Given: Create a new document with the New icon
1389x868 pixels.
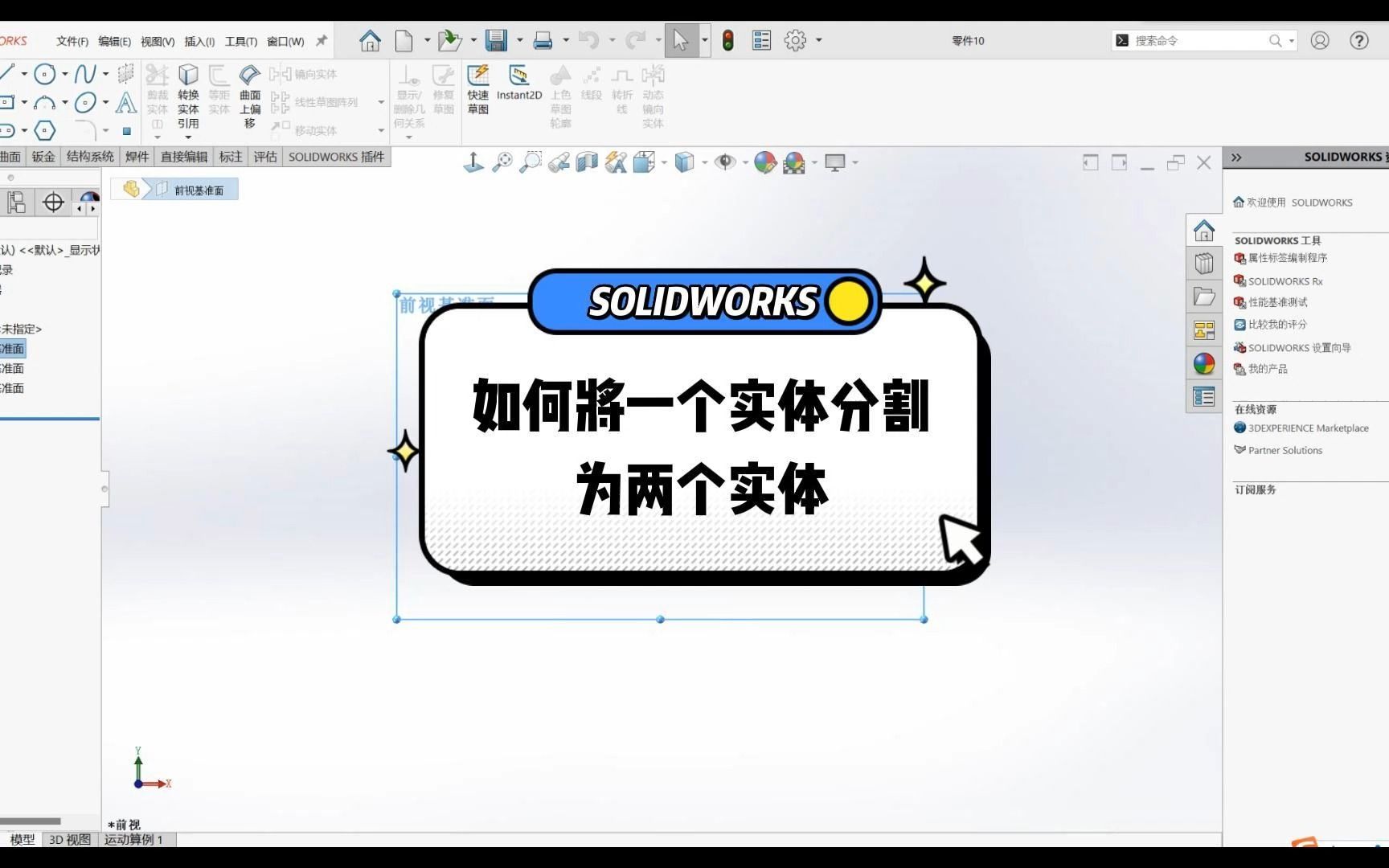Looking at the screenshot, I should [x=404, y=40].
